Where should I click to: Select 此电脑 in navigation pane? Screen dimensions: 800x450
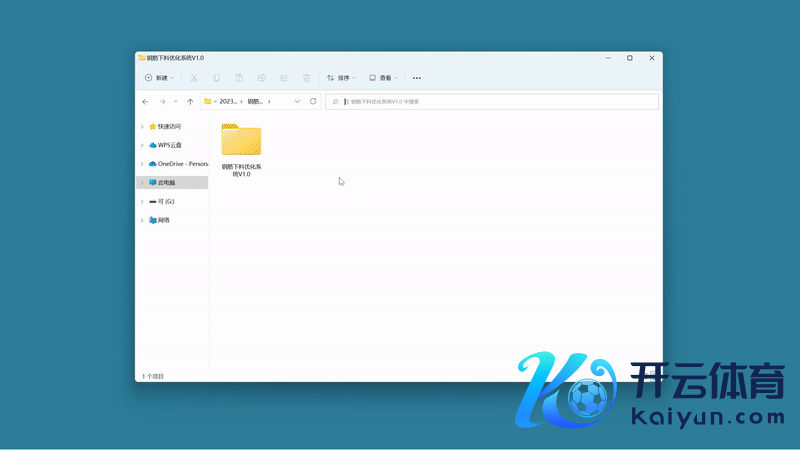[166, 183]
